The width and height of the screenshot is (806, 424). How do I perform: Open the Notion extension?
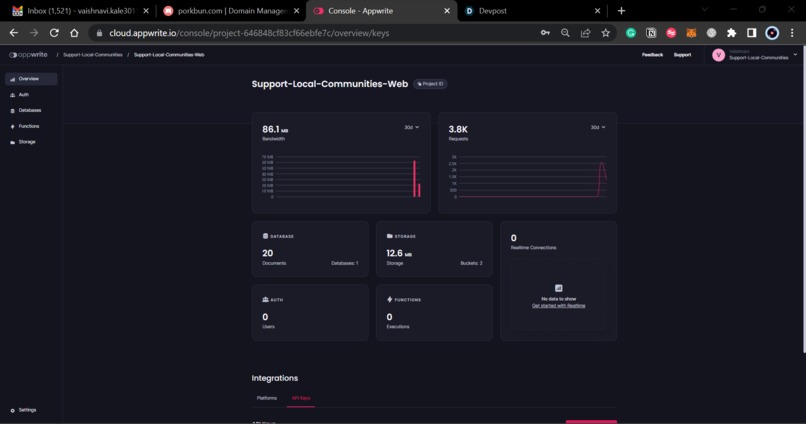point(651,33)
